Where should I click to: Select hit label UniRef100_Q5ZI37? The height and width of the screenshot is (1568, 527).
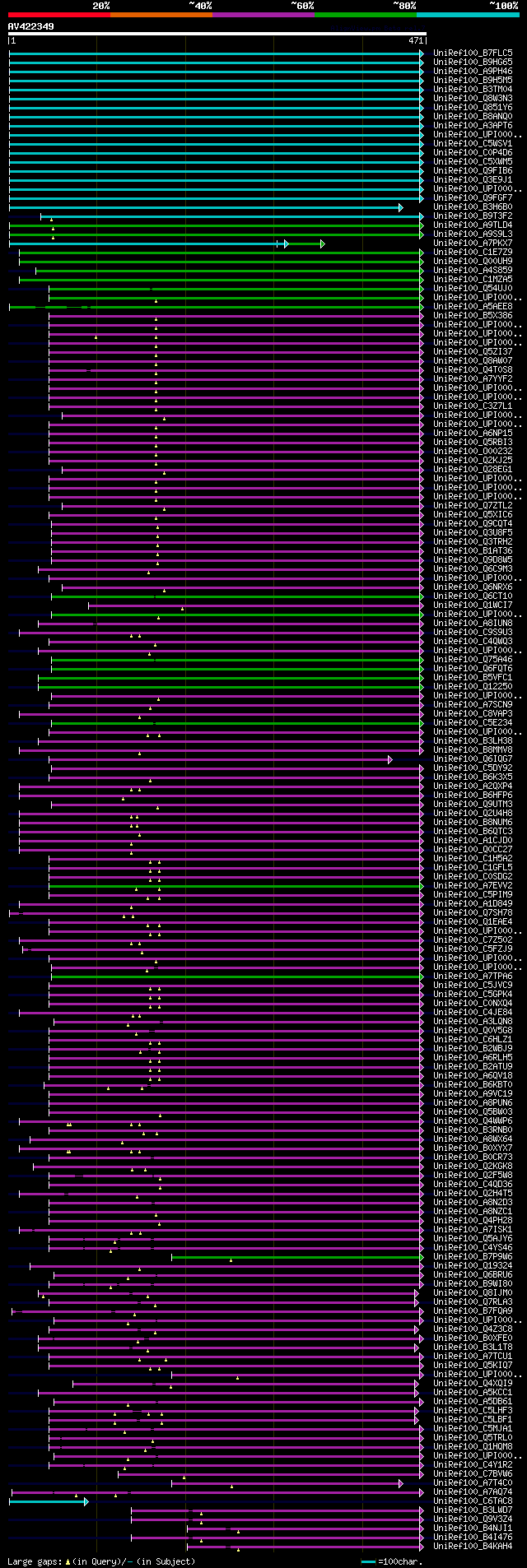pyautogui.click(x=473, y=352)
